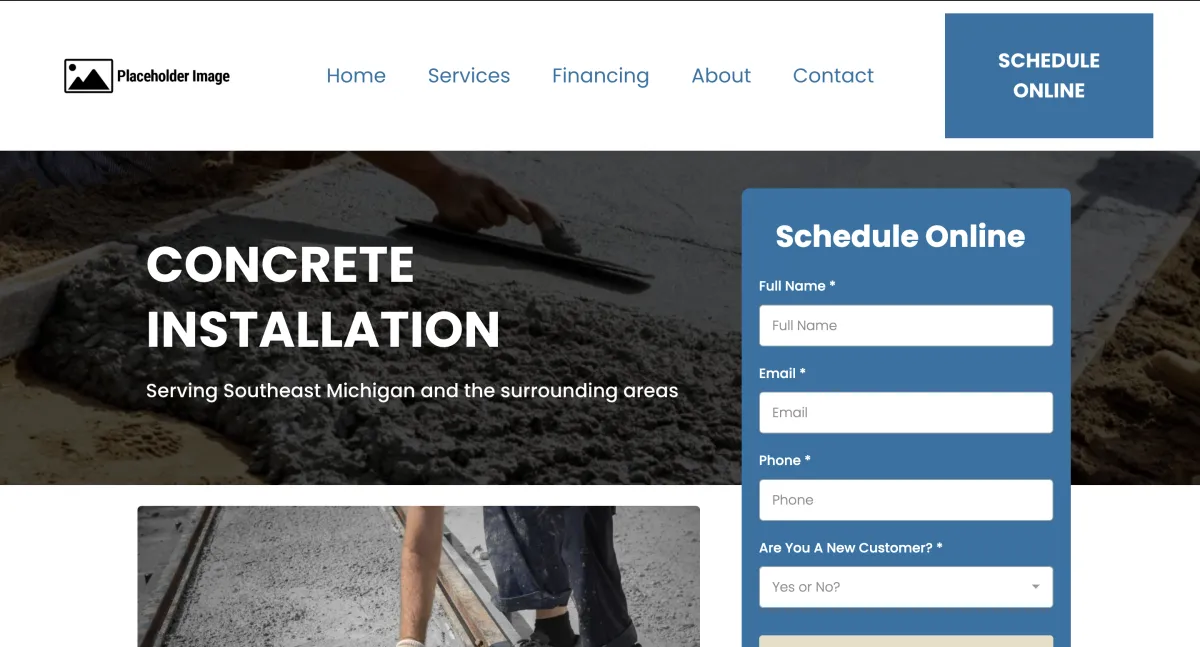Click the dropdown caret arrow in the new customer field

(x=1036, y=587)
